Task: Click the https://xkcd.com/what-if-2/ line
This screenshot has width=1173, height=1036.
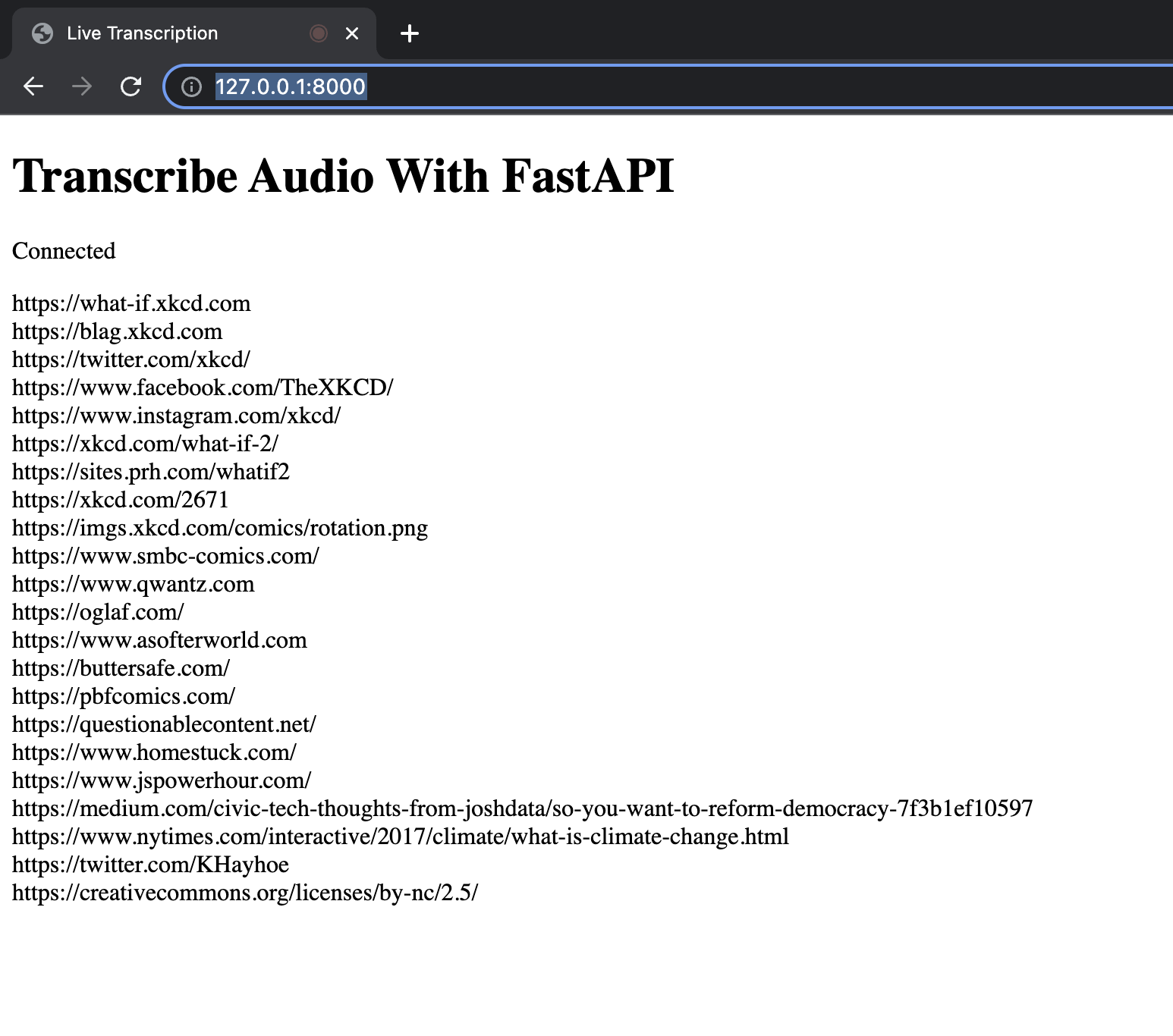Action: tap(145, 444)
